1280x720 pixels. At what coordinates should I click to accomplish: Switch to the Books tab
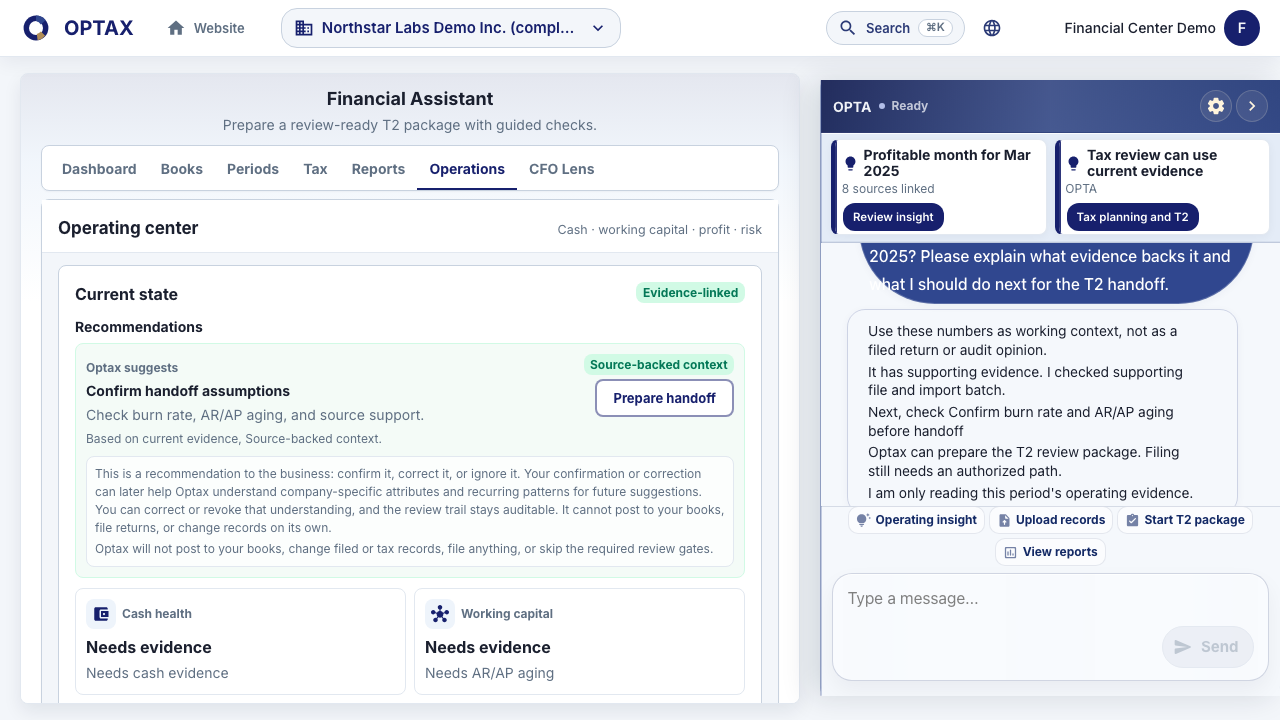(182, 169)
